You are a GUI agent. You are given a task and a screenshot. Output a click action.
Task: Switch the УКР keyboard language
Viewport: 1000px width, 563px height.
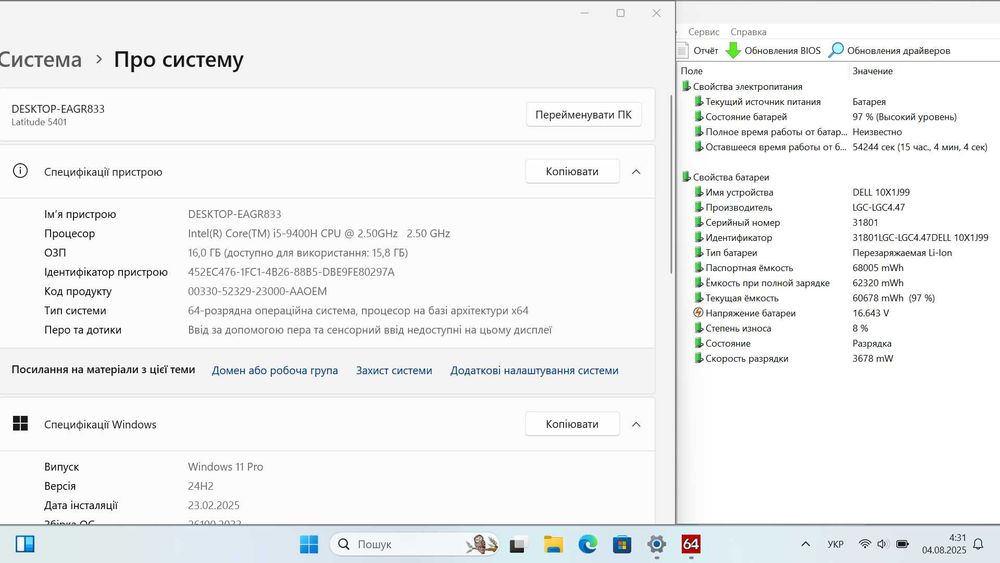835,545
